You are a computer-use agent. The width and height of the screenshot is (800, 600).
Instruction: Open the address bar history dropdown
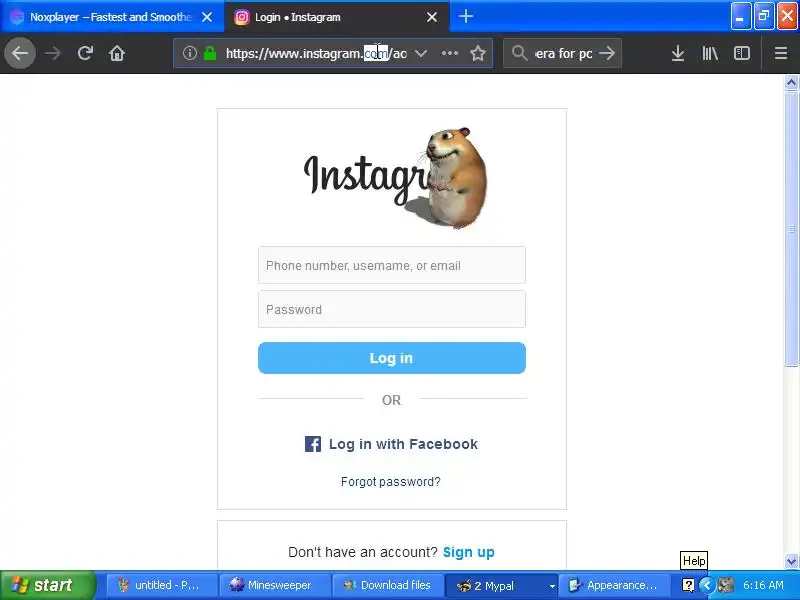point(420,53)
